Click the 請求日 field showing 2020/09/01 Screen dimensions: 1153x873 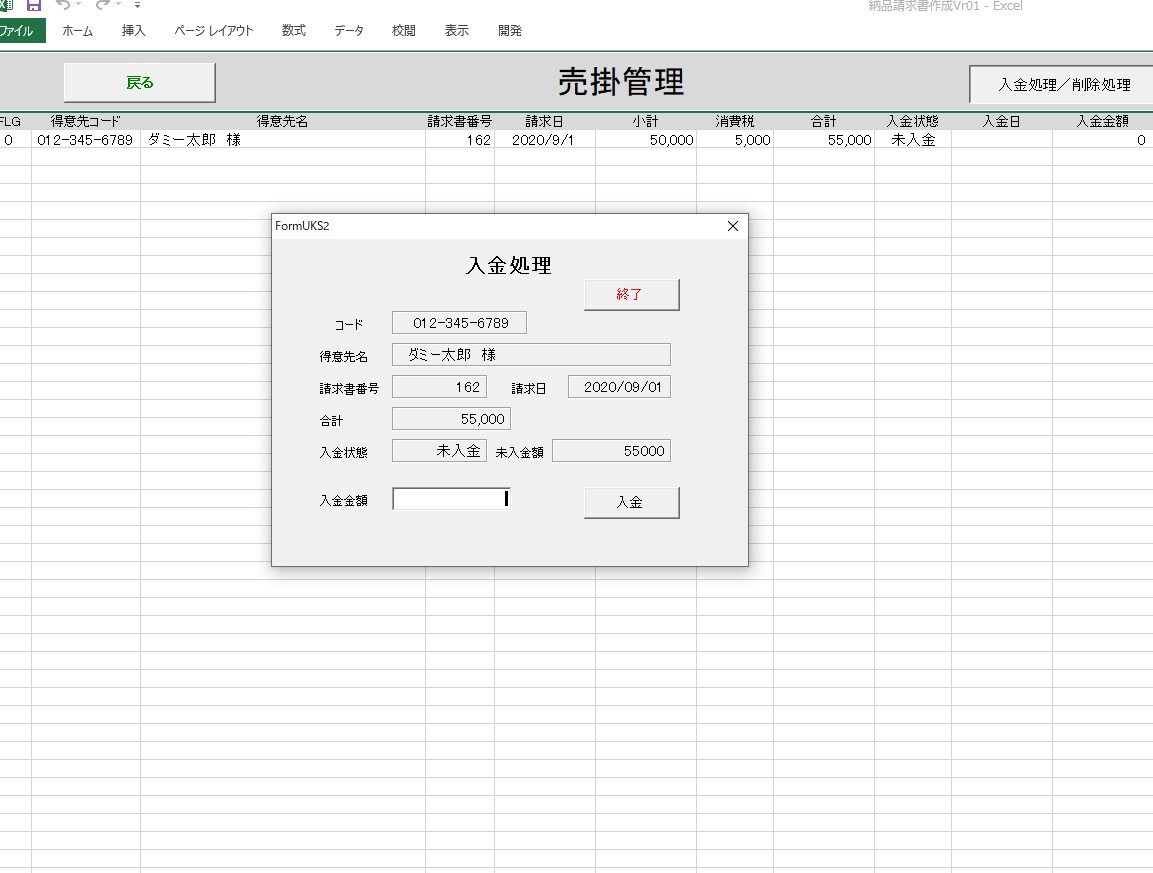(x=619, y=387)
